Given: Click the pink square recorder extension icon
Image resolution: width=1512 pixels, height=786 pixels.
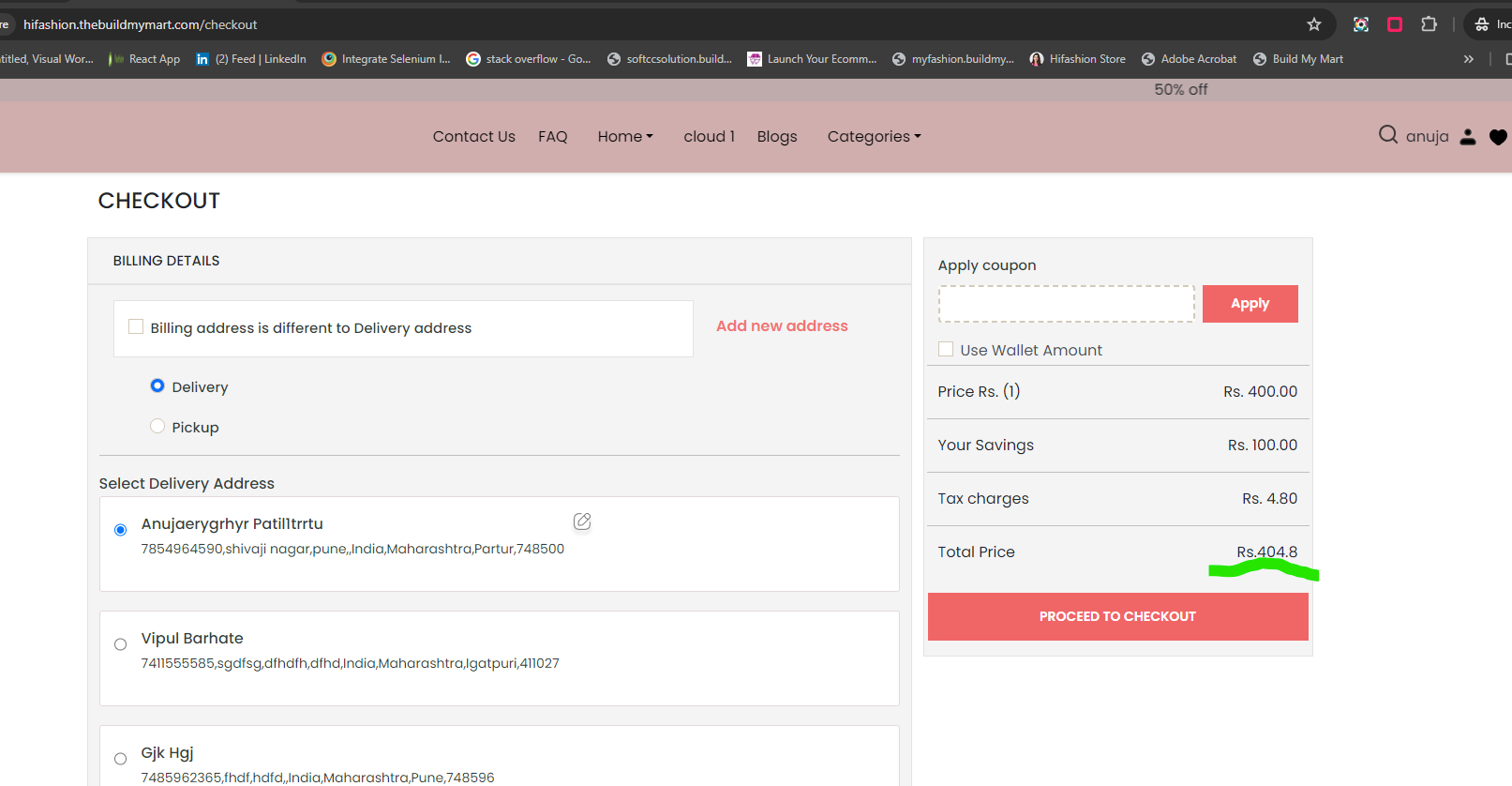Looking at the screenshot, I should (x=1395, y=24).
